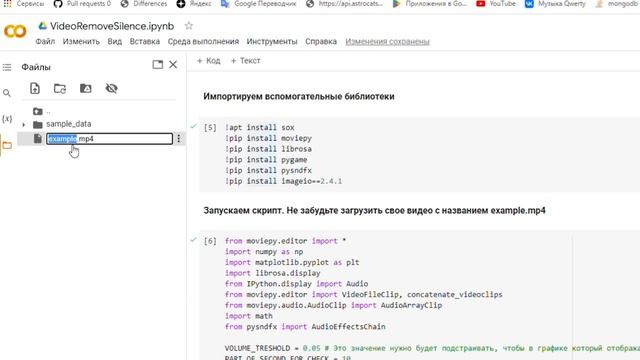This screenshot has height=360, width=640.
Task: Close the Files panel
Action: tap(173, 64)
